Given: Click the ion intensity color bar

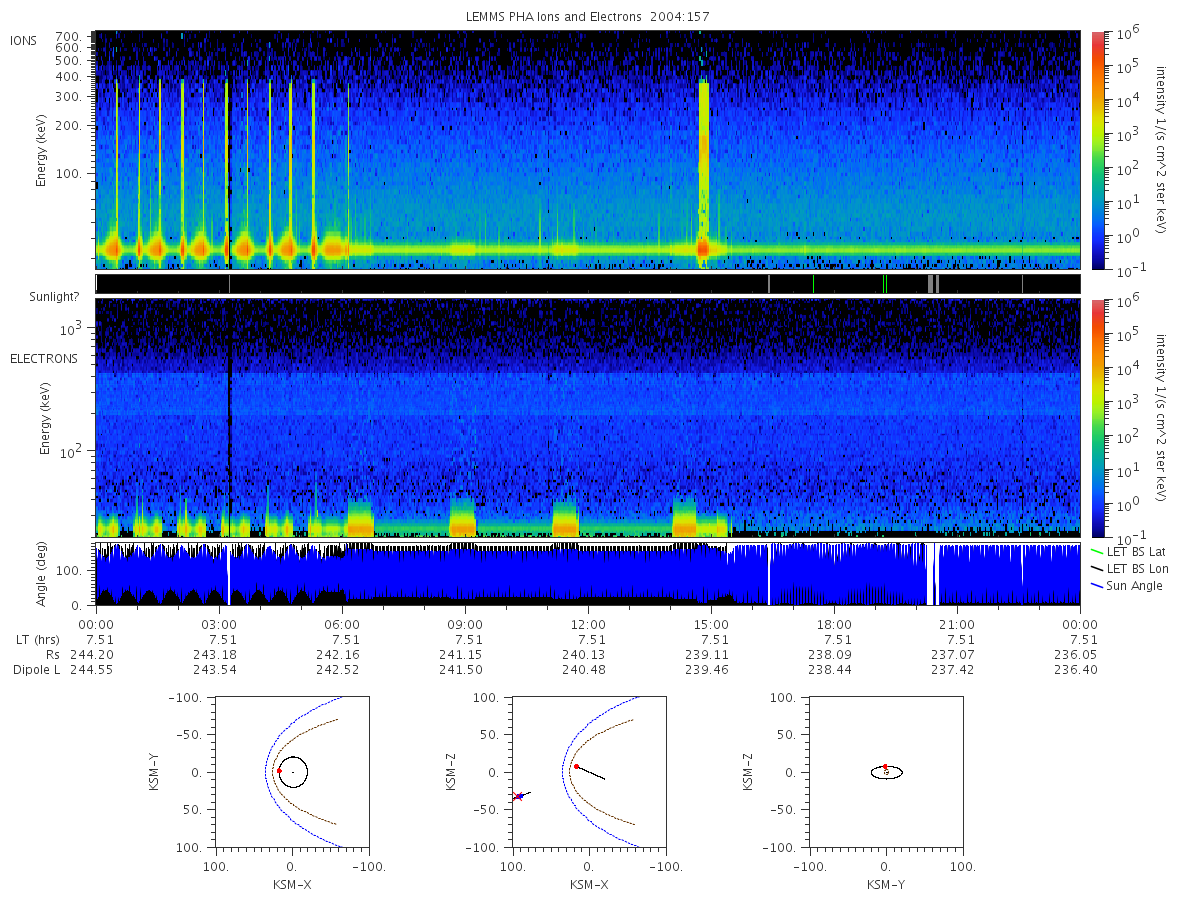Looking at the screenshot, I should click(x=1097, y=150).
